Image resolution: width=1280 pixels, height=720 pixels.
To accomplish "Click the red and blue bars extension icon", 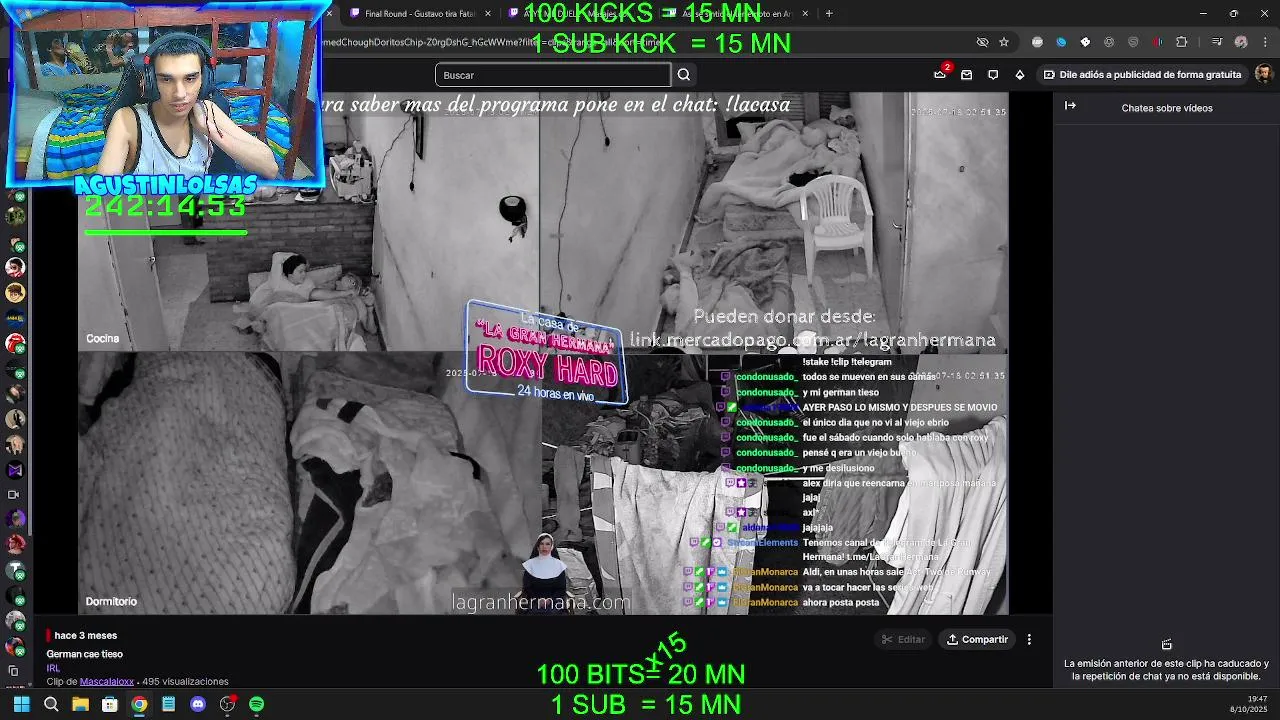I will pos(1157,42).
